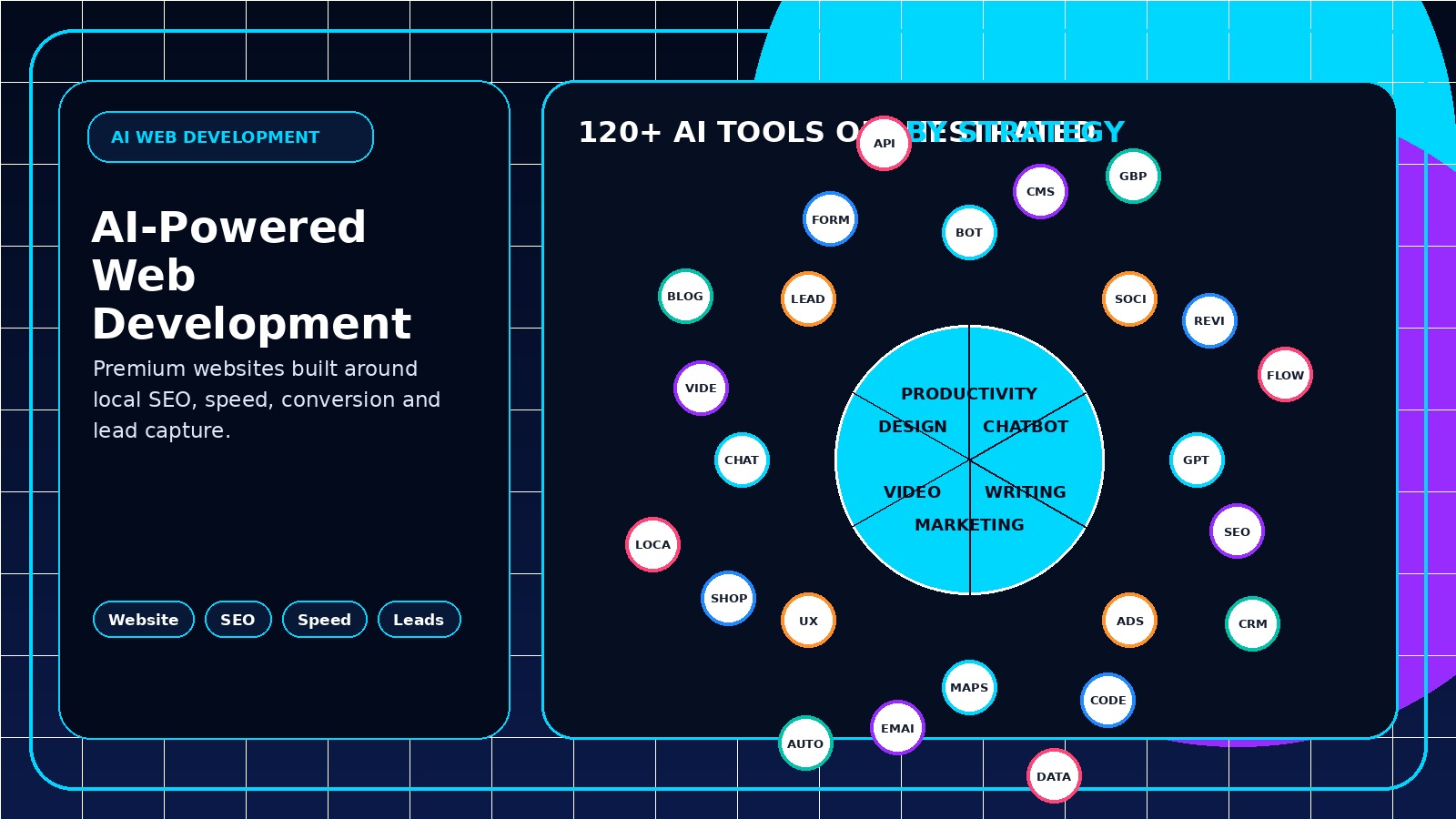
Task: Open the CHAT bubble
Action: (x=742, y=460)
